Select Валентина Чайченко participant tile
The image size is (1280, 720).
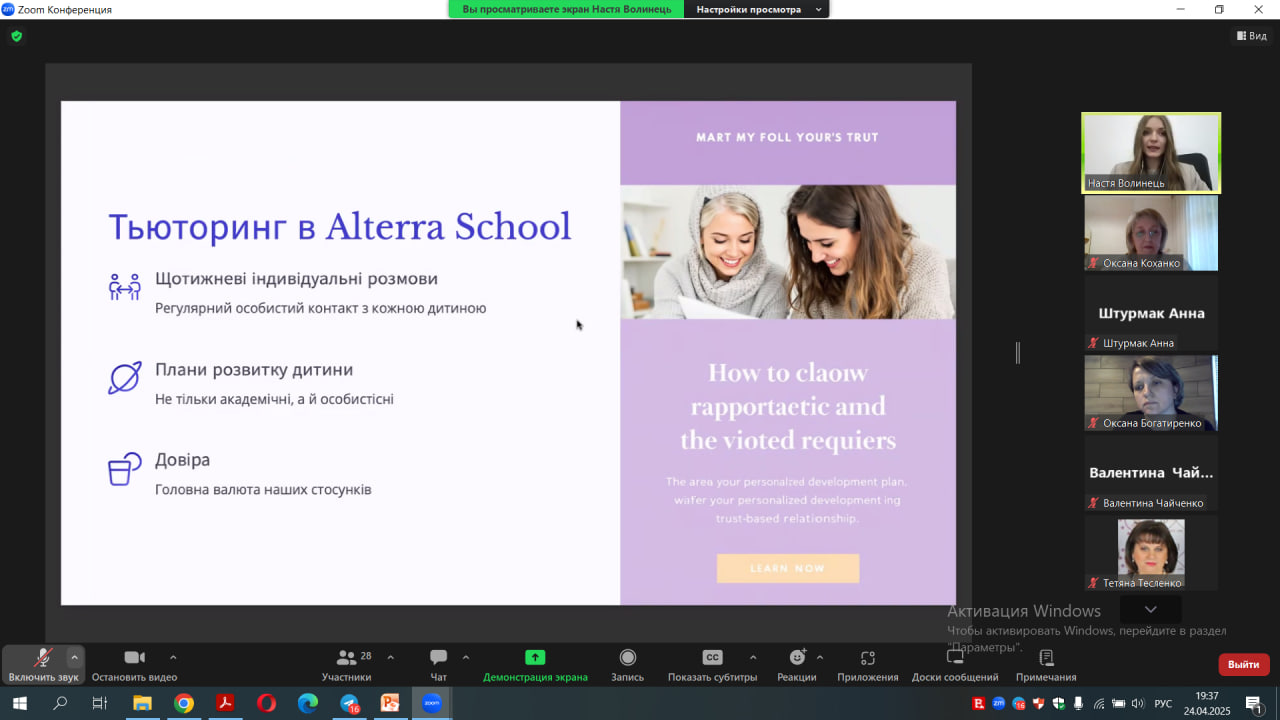pyautogui.click(x=1151, y=473)
